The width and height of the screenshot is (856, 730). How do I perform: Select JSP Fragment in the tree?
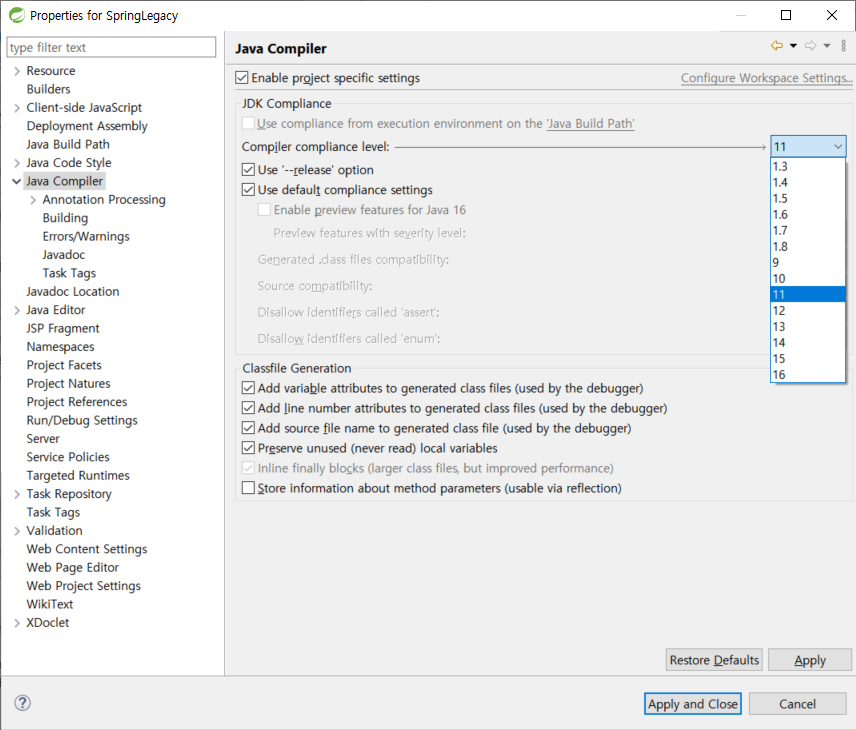[x=63, y=328]
